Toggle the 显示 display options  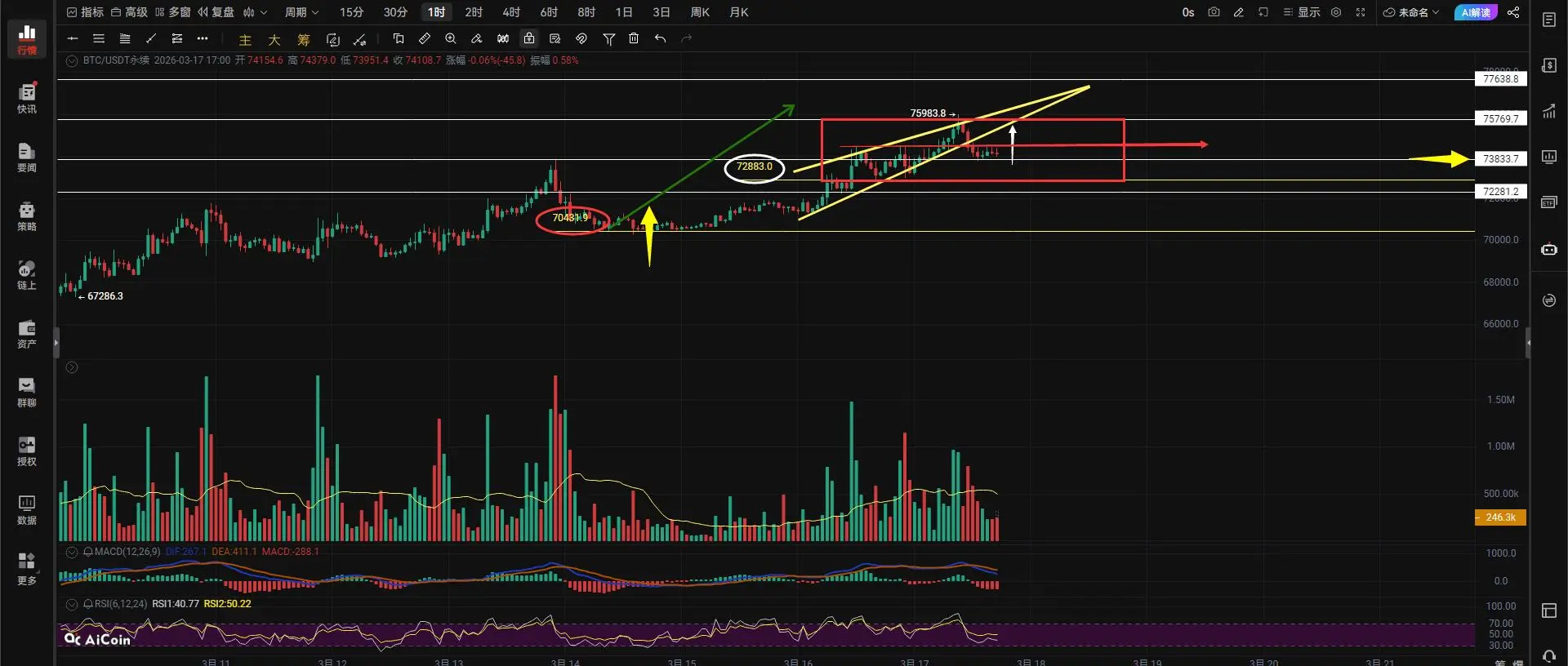1302,12
